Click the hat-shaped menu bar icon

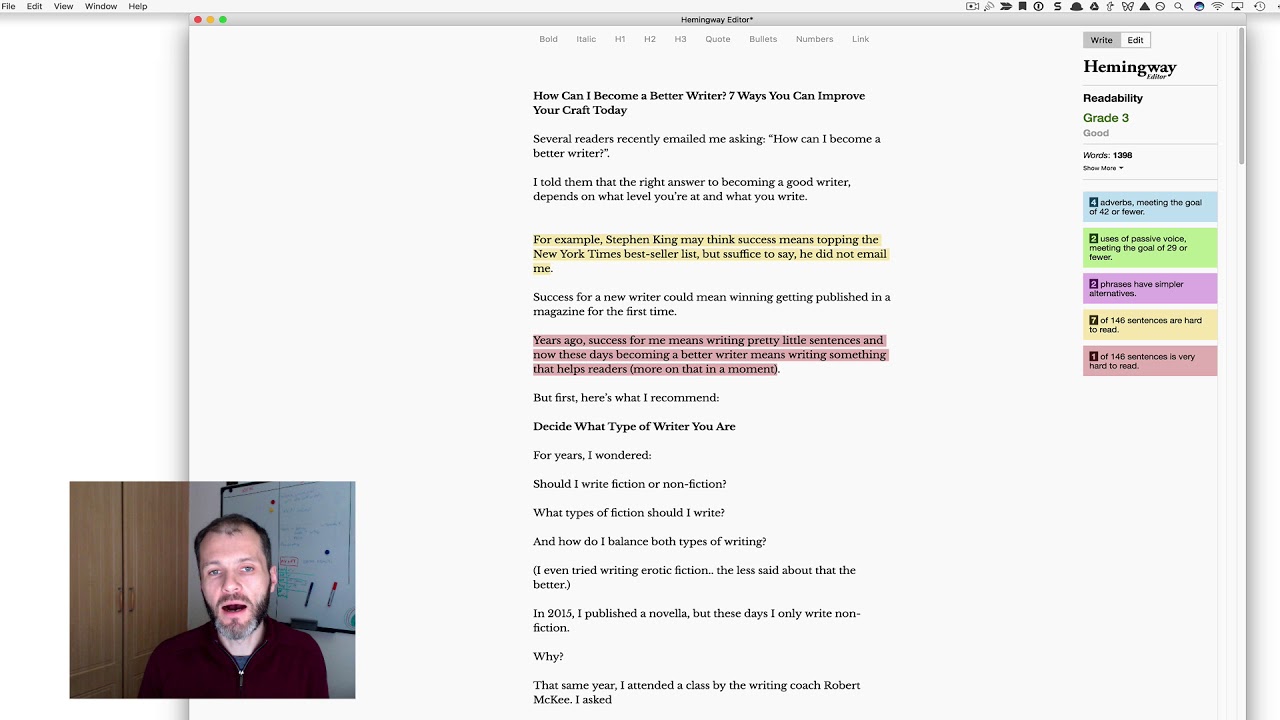1076,6
